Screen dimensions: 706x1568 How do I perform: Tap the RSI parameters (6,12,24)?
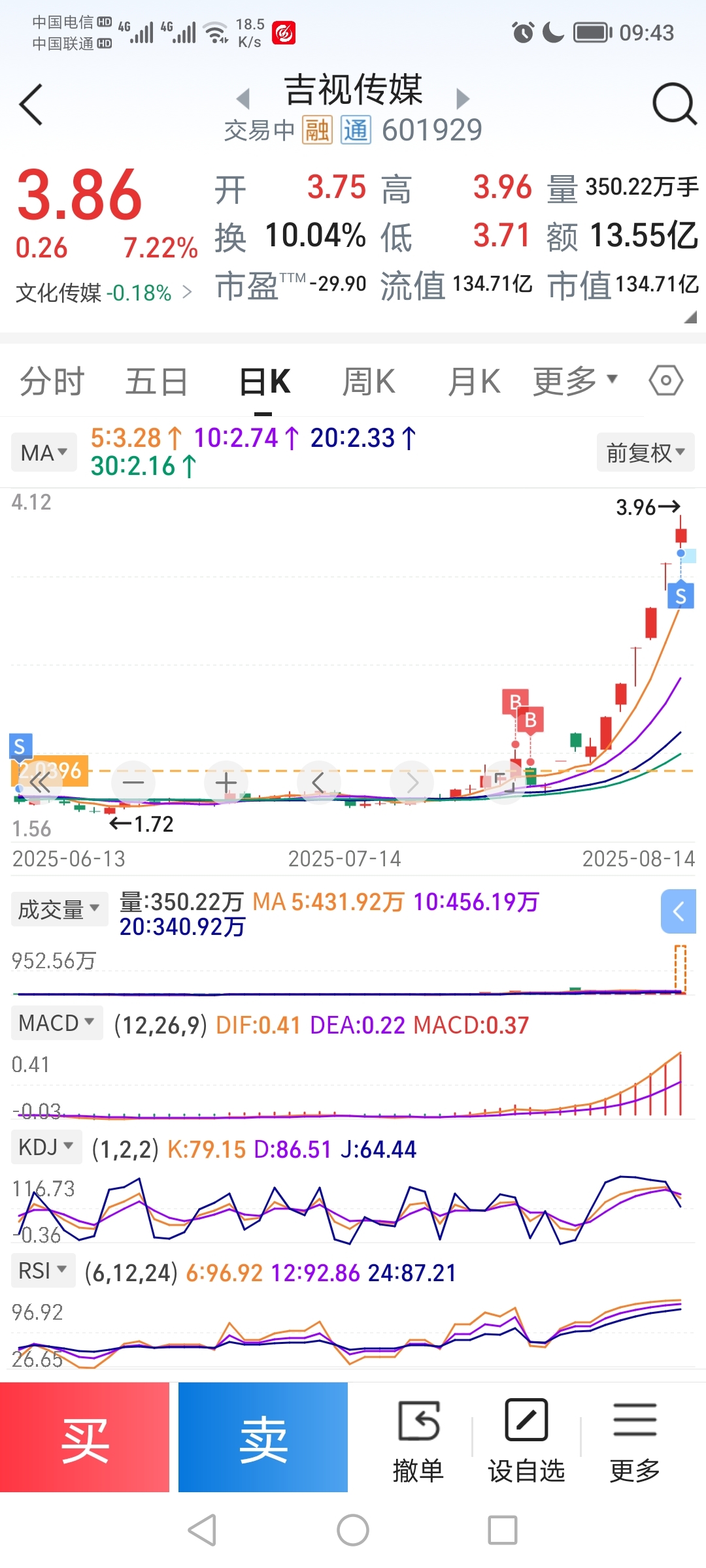[x=131, y=1273]
